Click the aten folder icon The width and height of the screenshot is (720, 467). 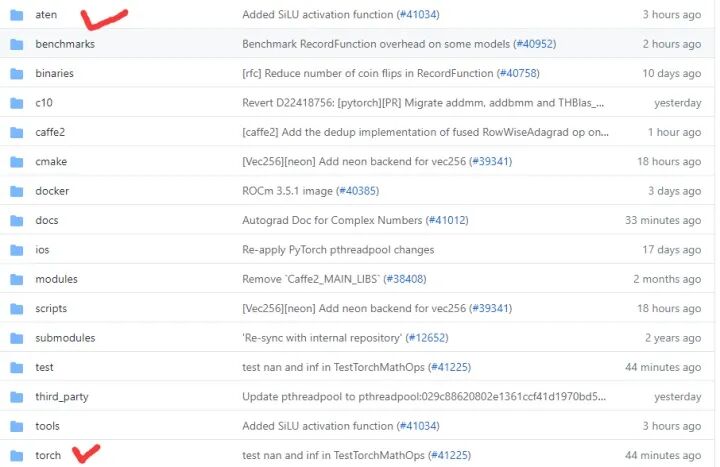tap(17, 15)
